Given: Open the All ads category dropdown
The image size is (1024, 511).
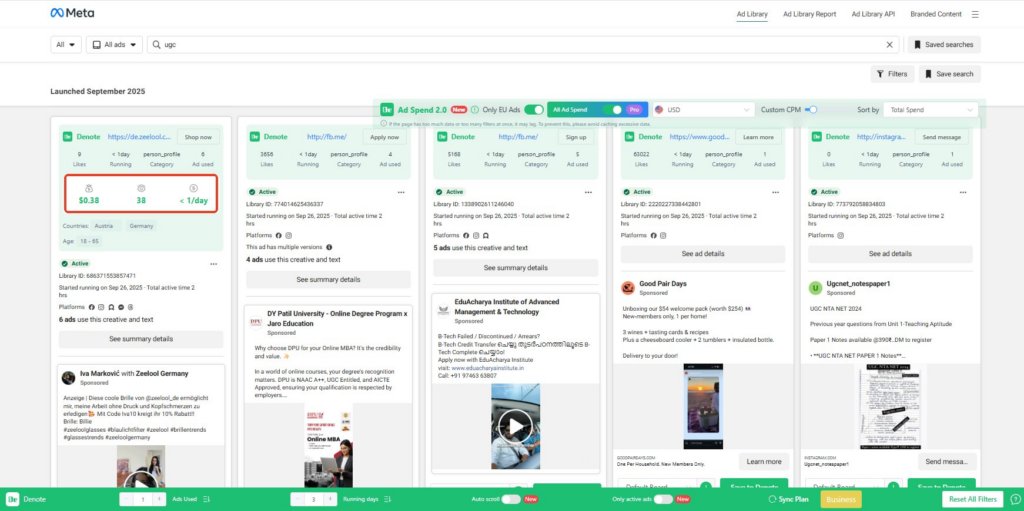Looking at the screenshot, I should pyautogui.click(x=114, y=45).
